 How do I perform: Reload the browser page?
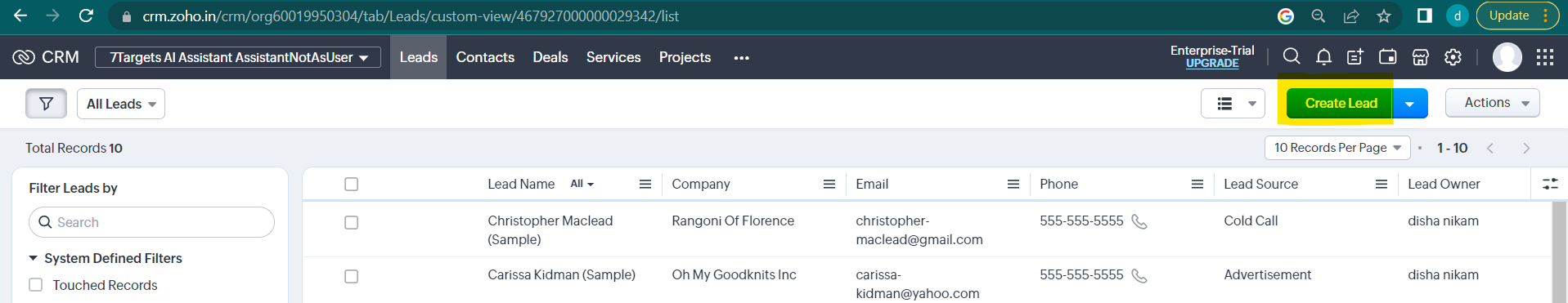point(86,16)
